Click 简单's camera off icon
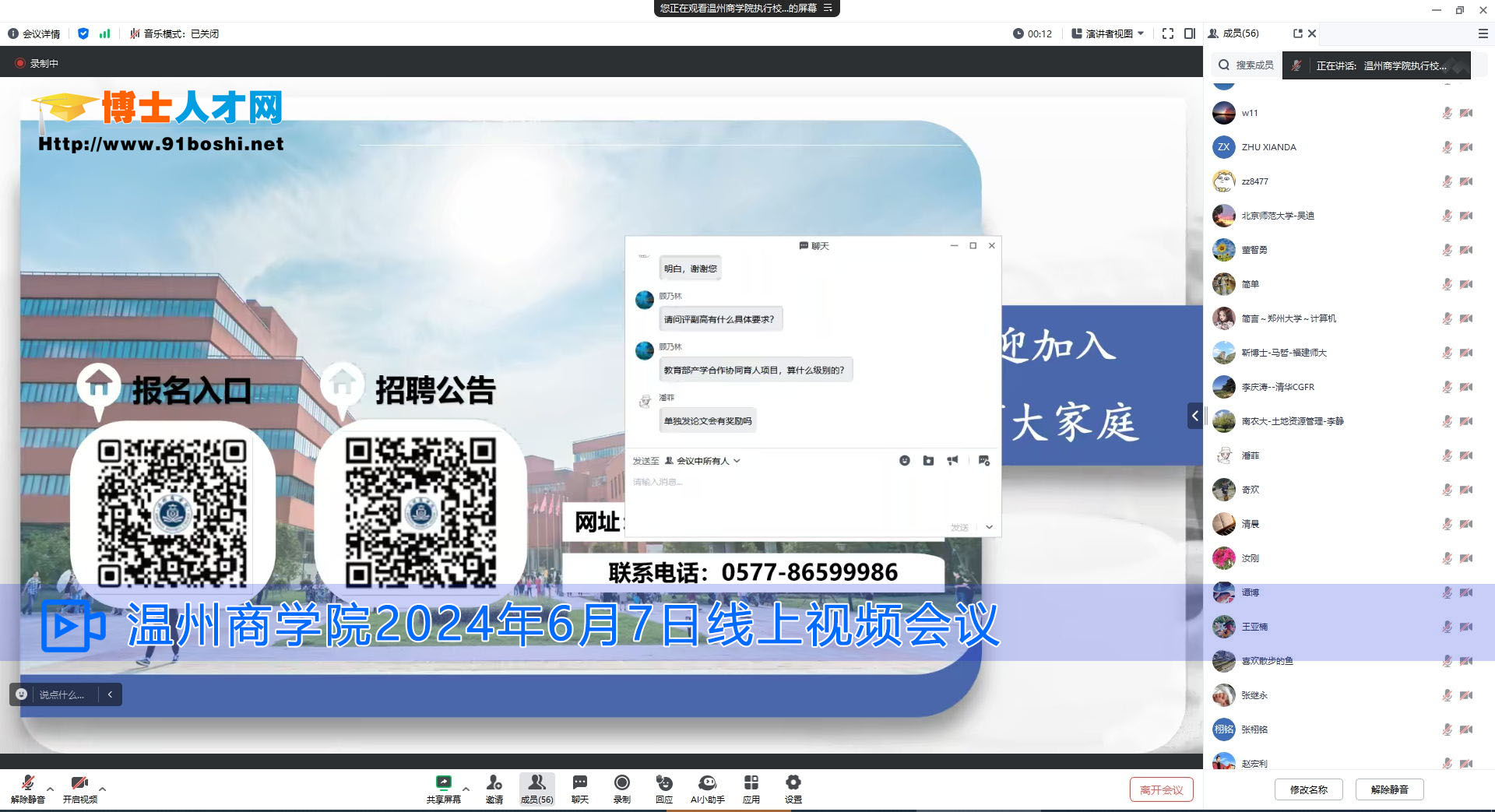Screen dimensions: 1495x812 (x=1466, y=284)
